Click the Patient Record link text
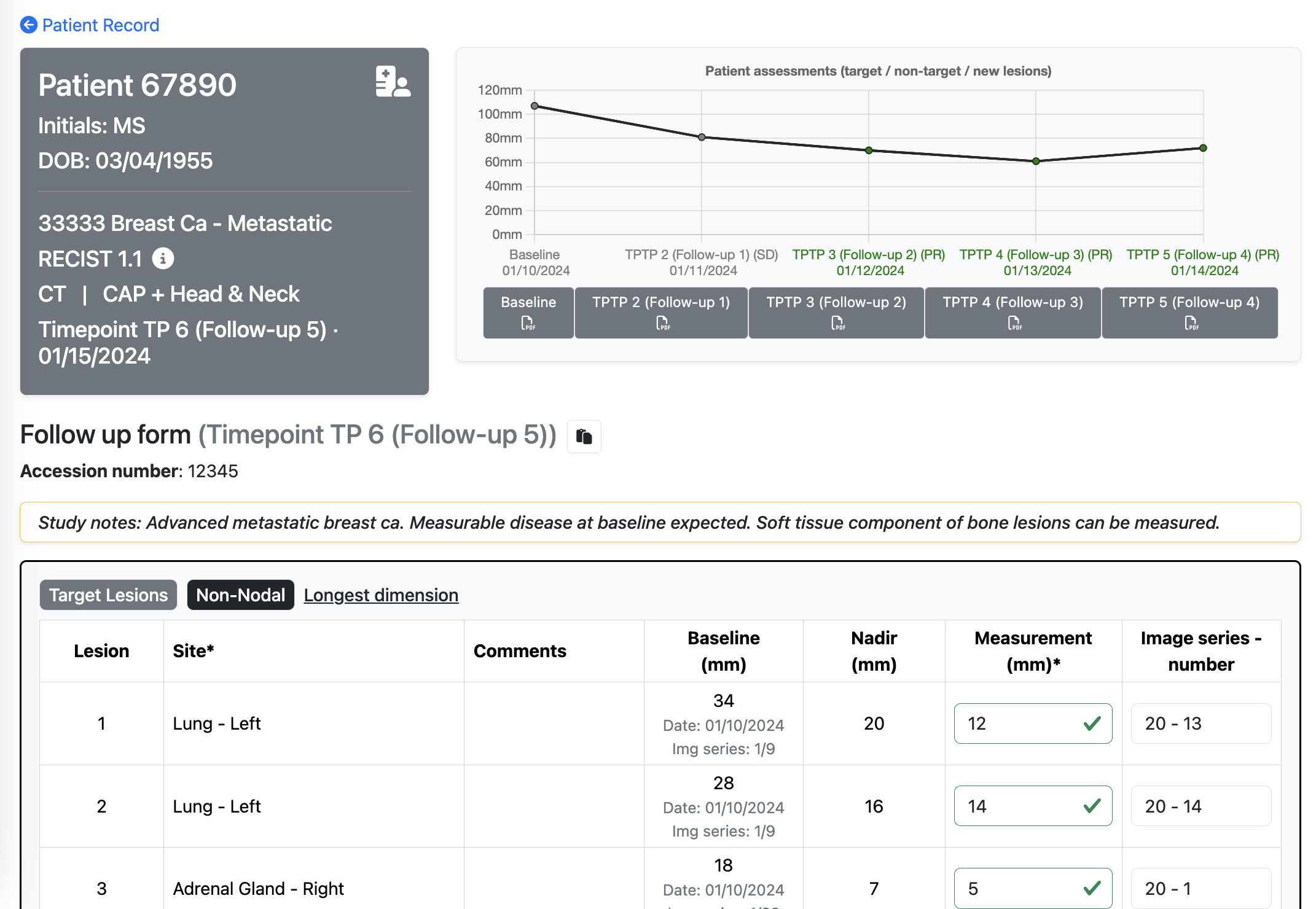This screenshot has width=1316, height=909. pyautogui.click(x=101, y=25)
